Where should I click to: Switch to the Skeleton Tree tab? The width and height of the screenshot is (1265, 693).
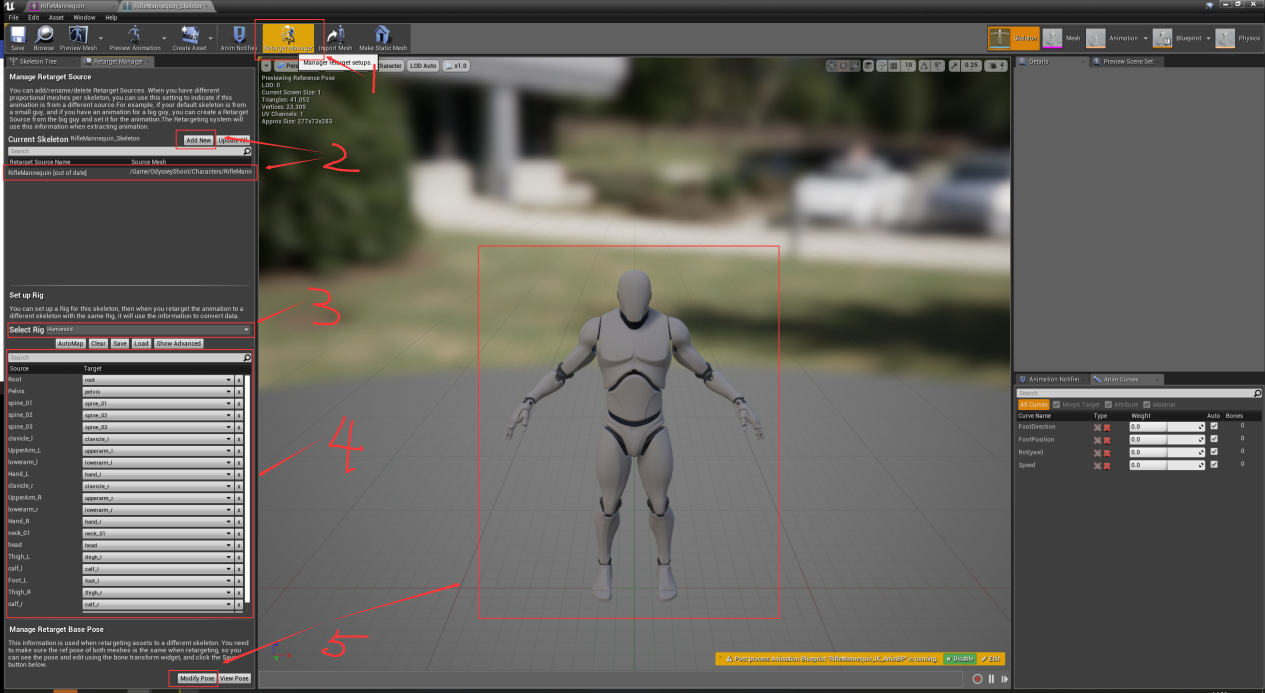[x=38, y=62]
